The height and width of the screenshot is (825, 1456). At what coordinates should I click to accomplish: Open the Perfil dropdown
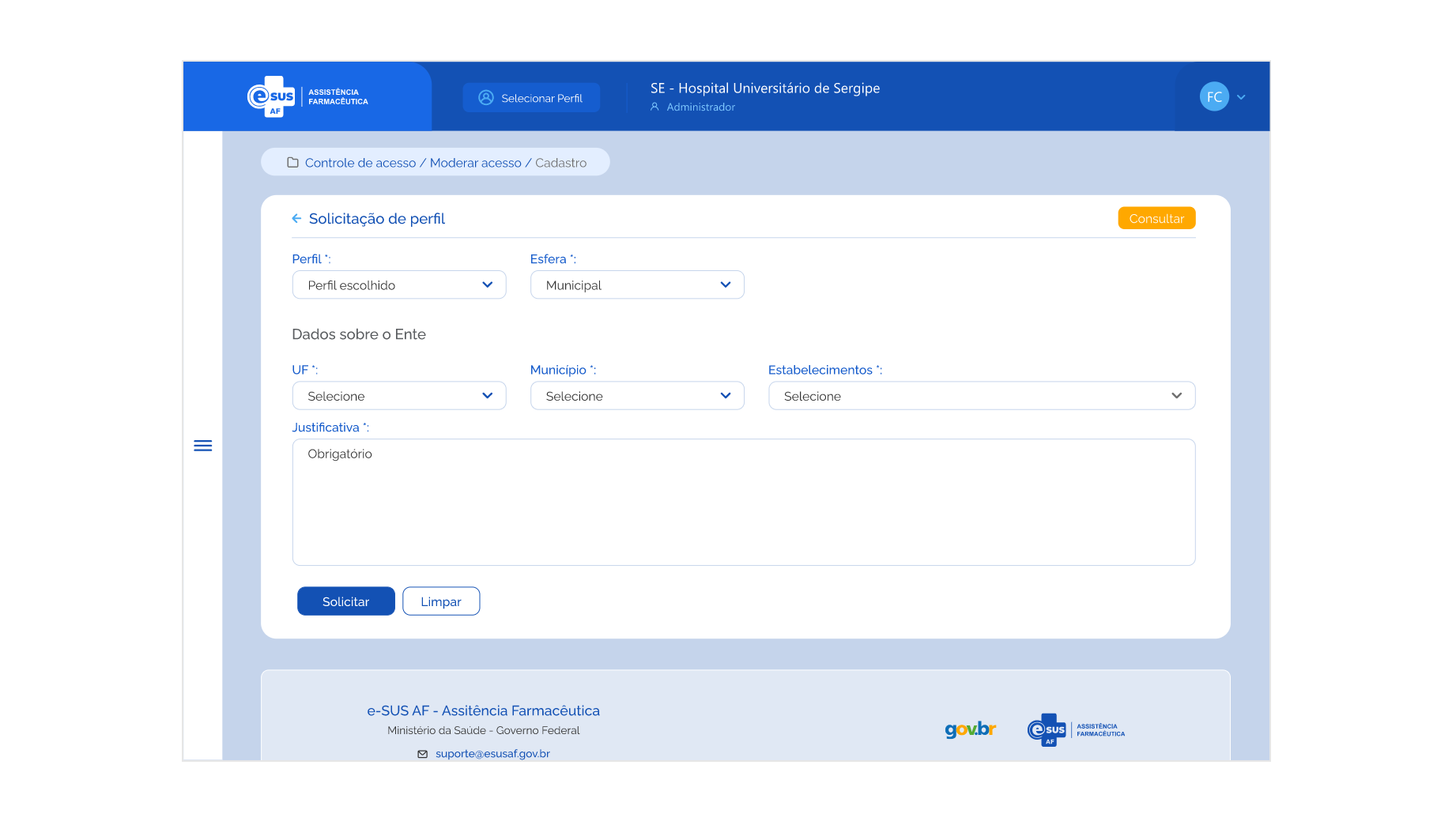tap(398, 285)
